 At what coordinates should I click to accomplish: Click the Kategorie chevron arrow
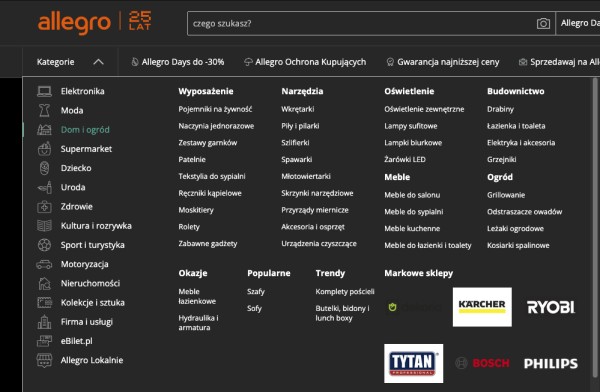click(x=98, y=62)
